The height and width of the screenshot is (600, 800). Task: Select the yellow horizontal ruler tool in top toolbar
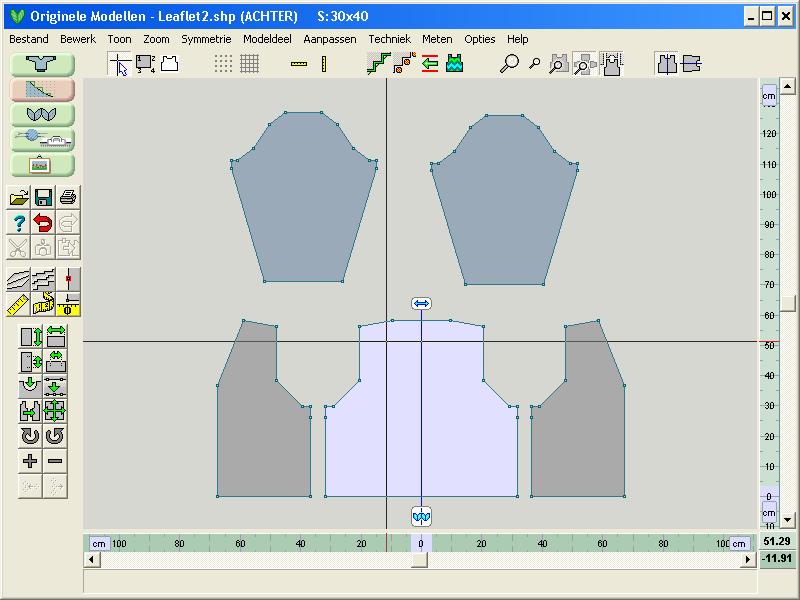[x=299, y=64]
